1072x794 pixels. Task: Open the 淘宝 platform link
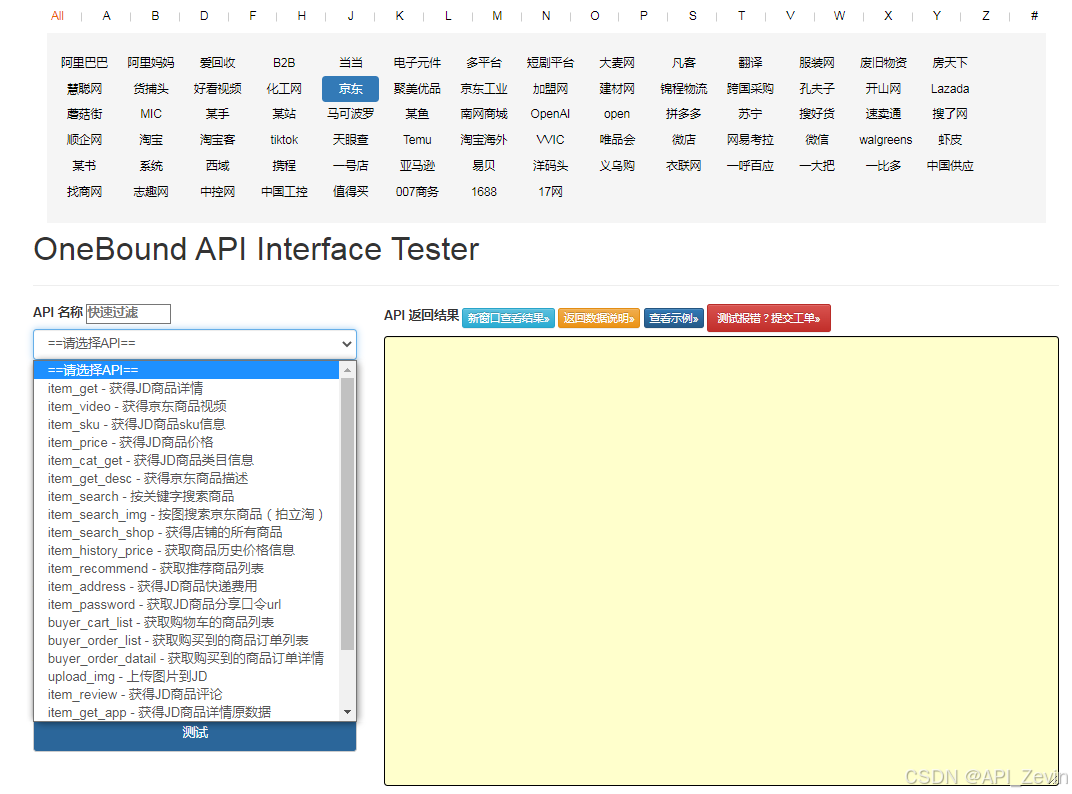pos(150,140)
